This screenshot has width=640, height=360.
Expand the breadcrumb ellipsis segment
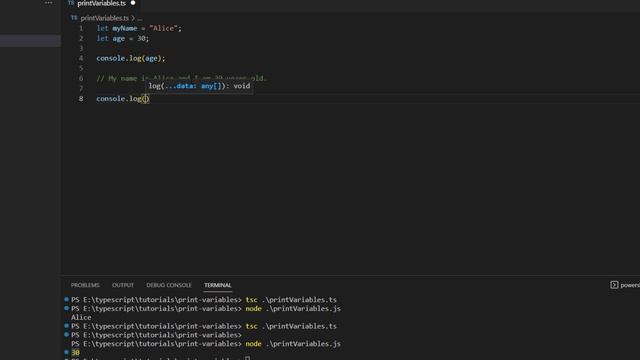[140, 18]
